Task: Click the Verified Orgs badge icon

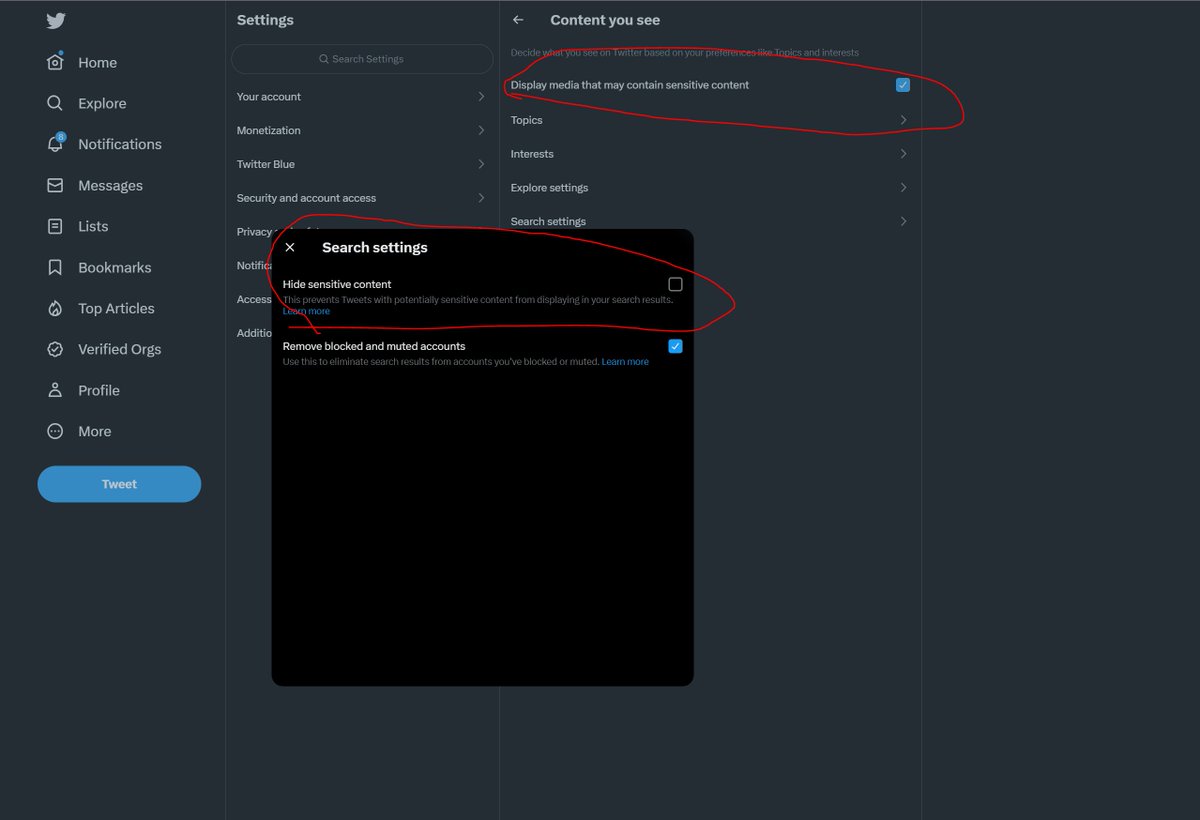Action: tap(55, 349)
